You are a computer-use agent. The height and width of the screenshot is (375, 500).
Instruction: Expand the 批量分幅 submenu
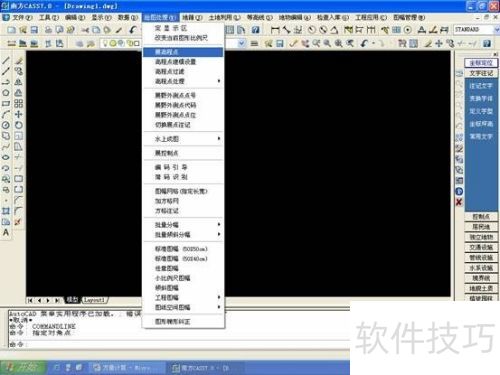pos(183,225)
